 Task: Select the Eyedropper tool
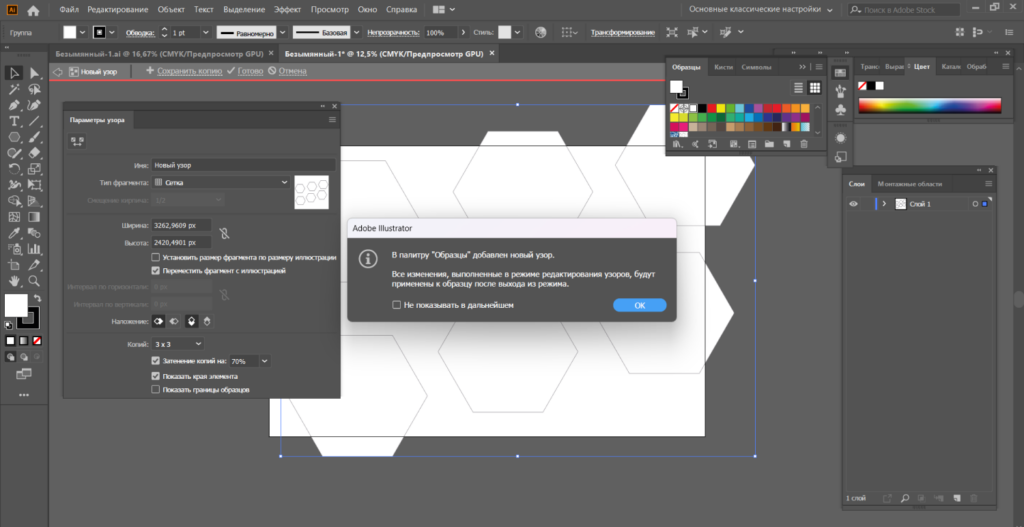pyautogui.click(x=14, y=233)
